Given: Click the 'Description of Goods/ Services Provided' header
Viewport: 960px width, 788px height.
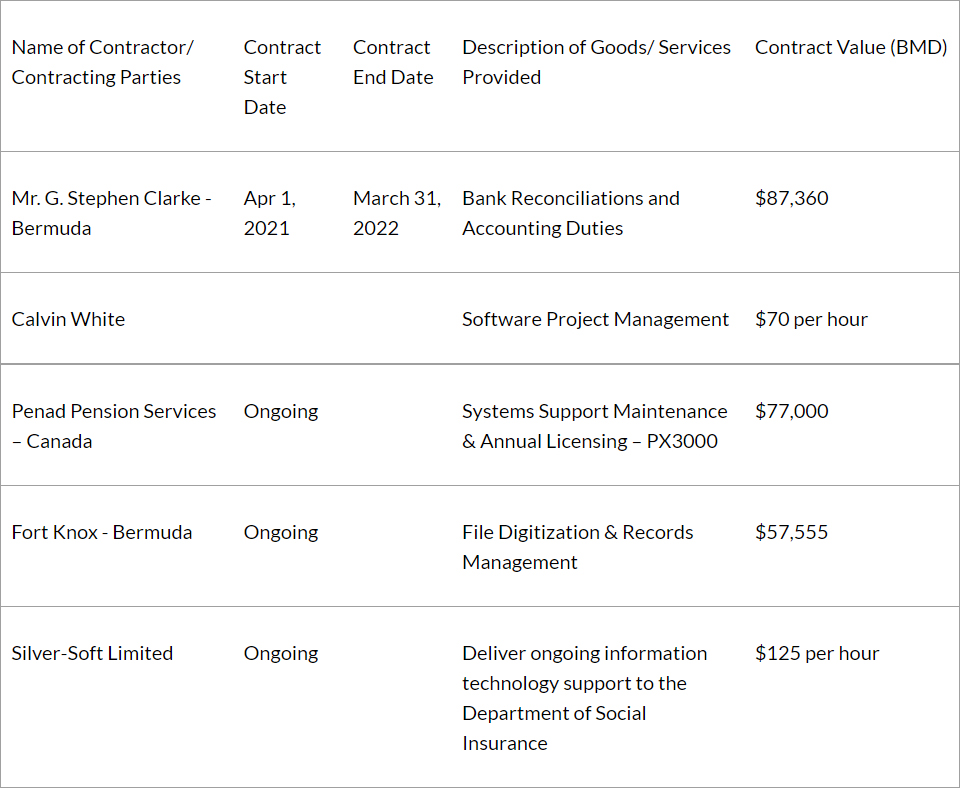Looking at the screenshot, I should [596, 62].
